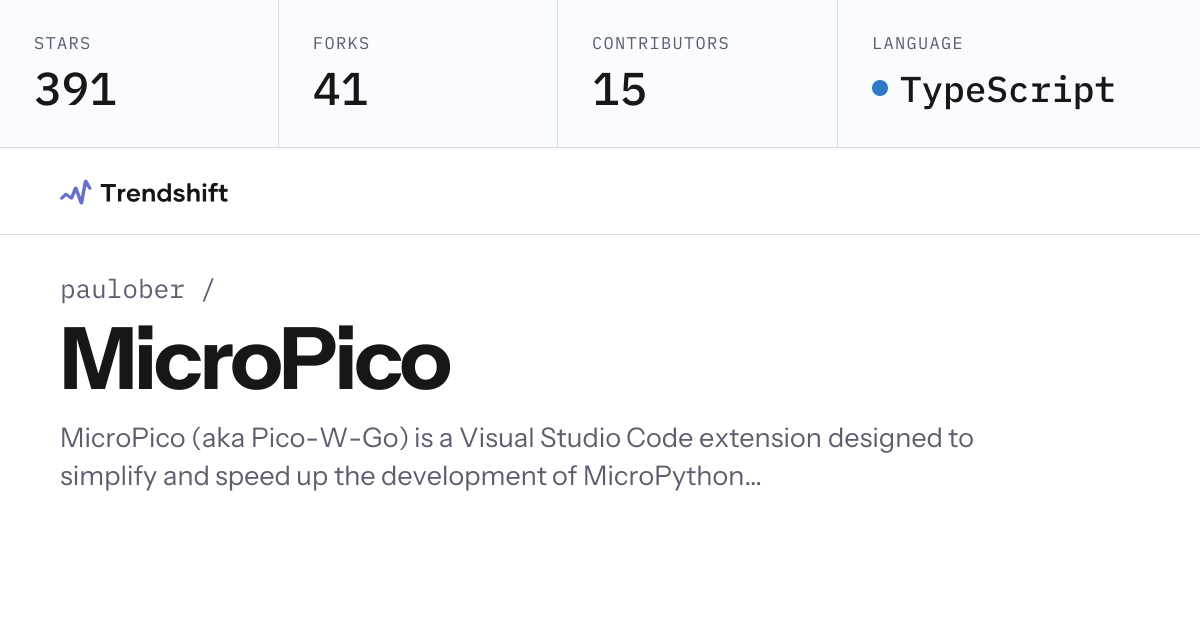Open the paulober owner name
Image resolution: width=1200 pixels, height=630 pixels.
pos(123,290)
